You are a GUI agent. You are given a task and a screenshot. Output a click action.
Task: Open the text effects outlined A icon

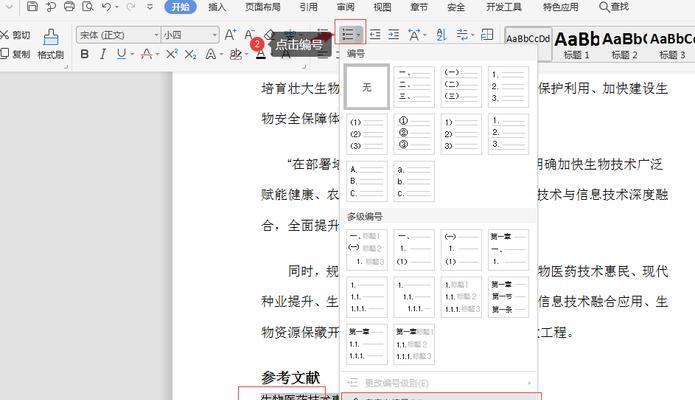coord(211,54)
